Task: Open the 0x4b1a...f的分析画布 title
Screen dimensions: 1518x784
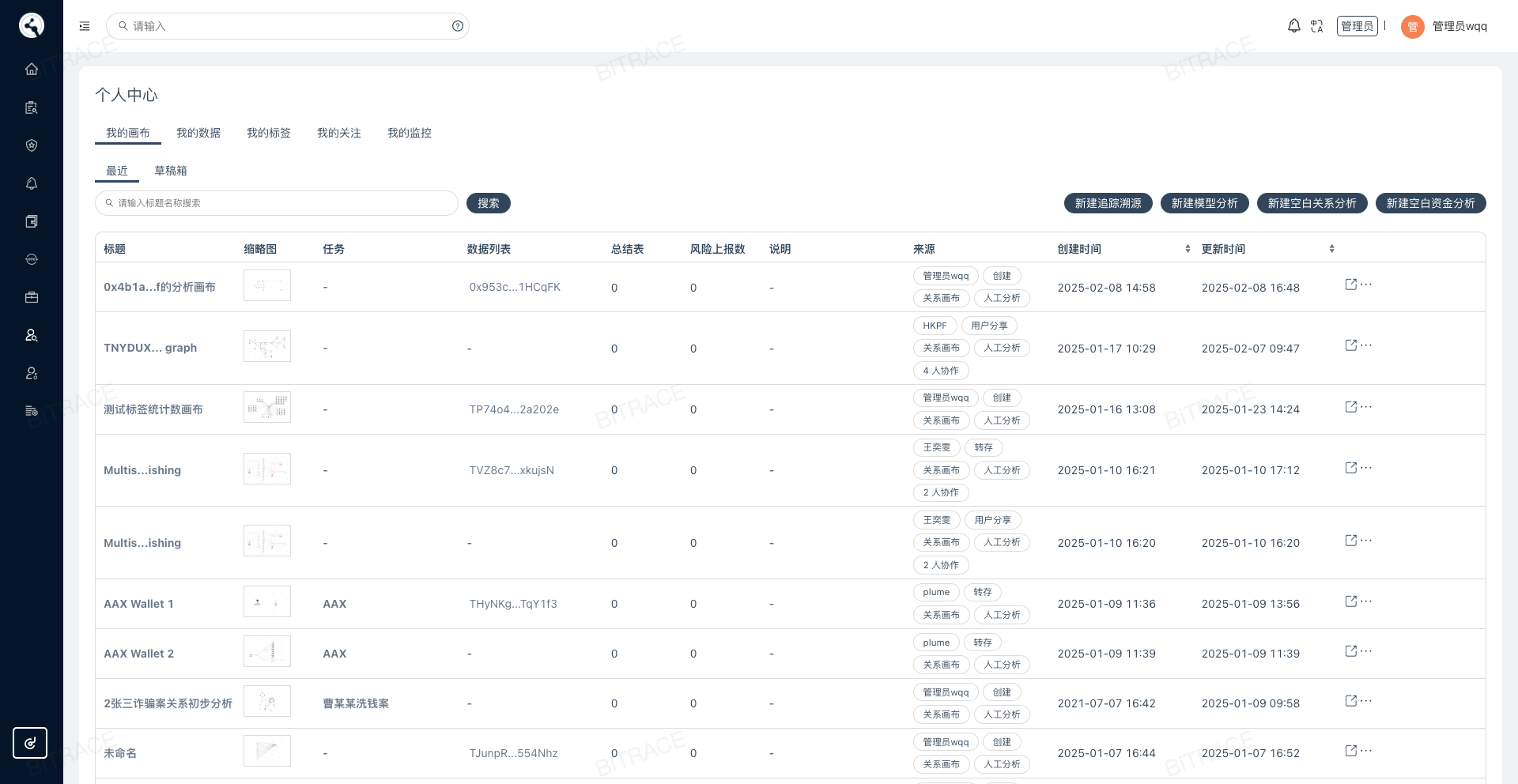Action: [160, 287]
